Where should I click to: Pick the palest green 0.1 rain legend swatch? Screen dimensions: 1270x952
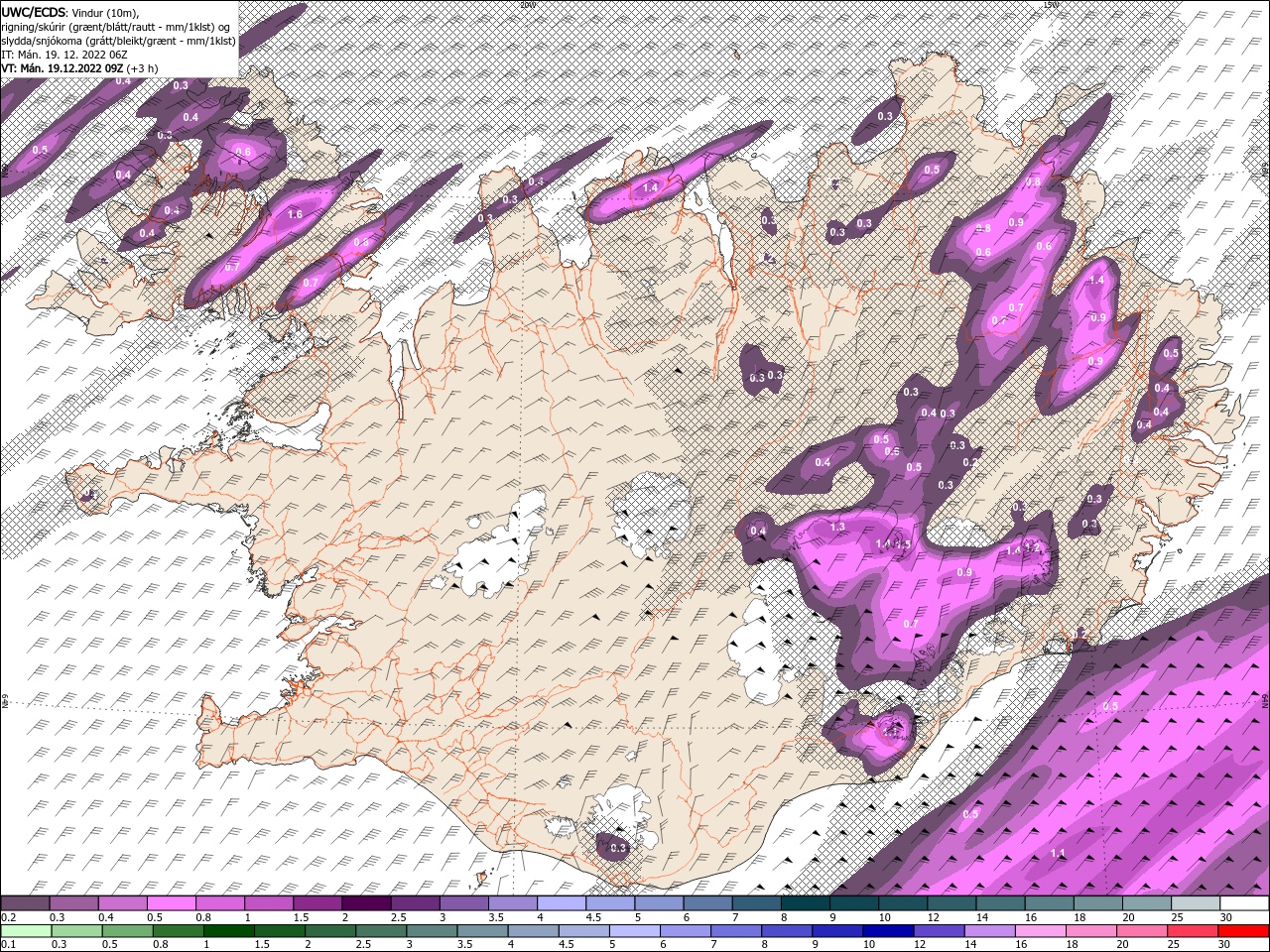point(26,931)
